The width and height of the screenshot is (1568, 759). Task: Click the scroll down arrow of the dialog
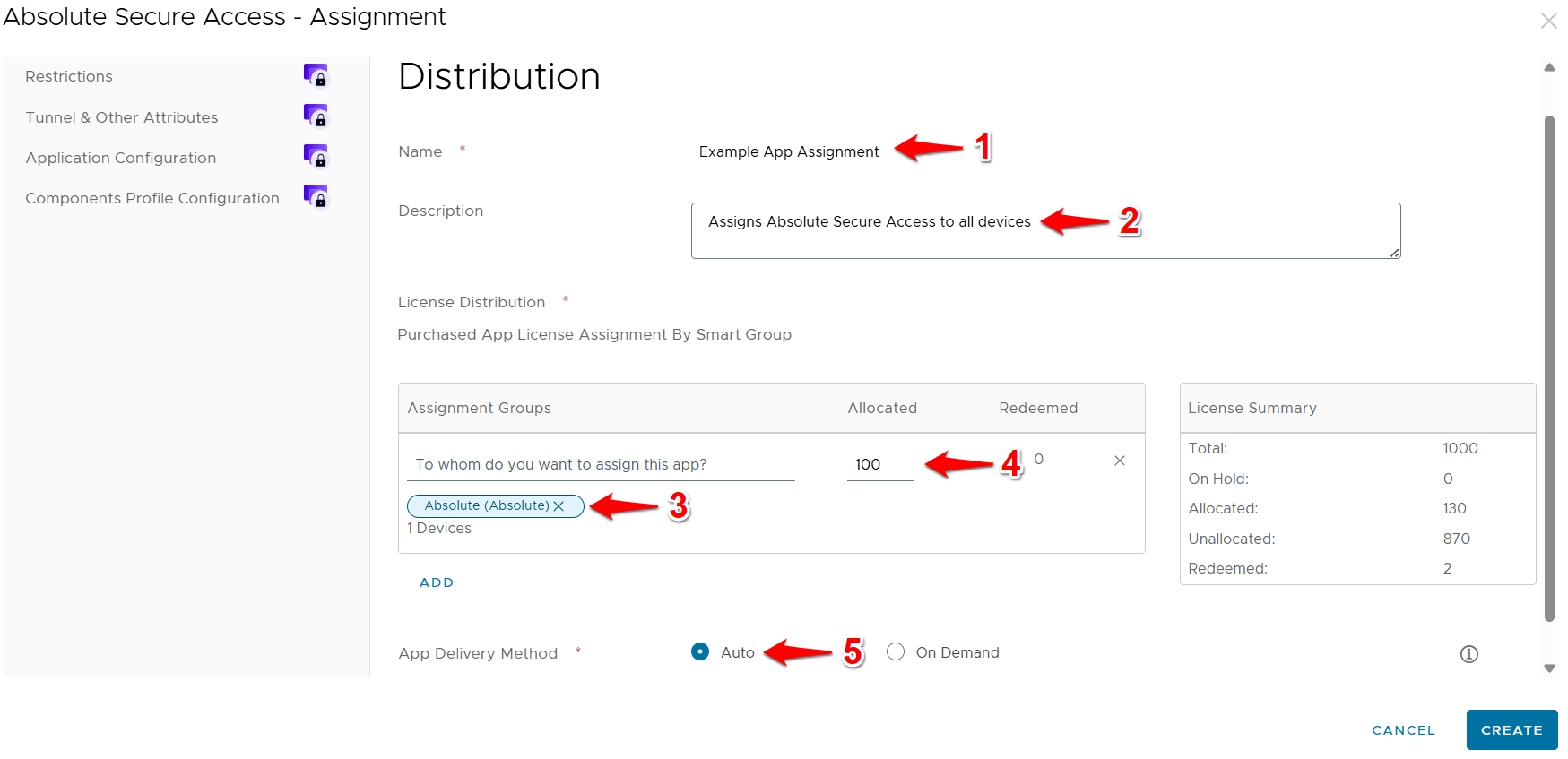1549,668
